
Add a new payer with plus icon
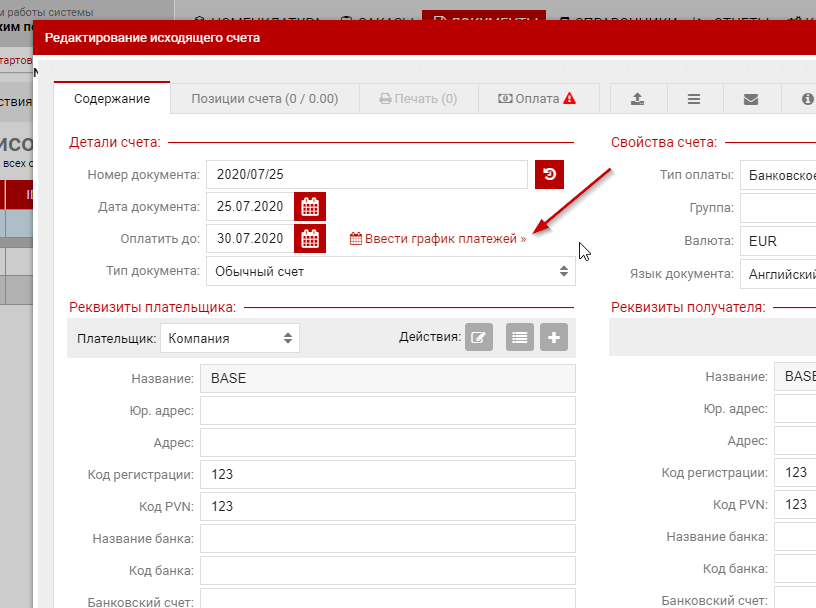pyautogui.click(x=554, y=338)
